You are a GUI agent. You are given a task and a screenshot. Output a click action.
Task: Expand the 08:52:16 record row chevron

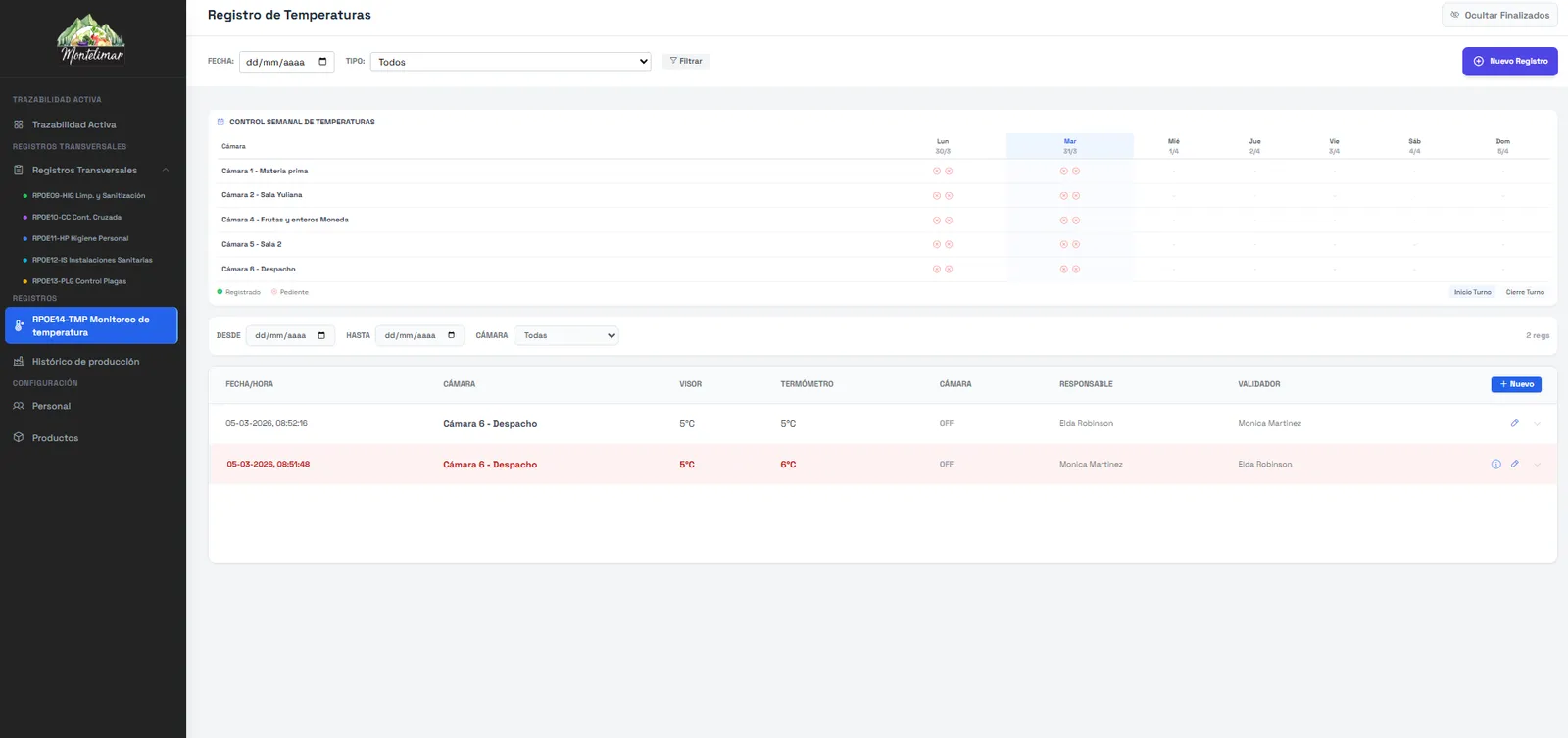coord(1537,424)
